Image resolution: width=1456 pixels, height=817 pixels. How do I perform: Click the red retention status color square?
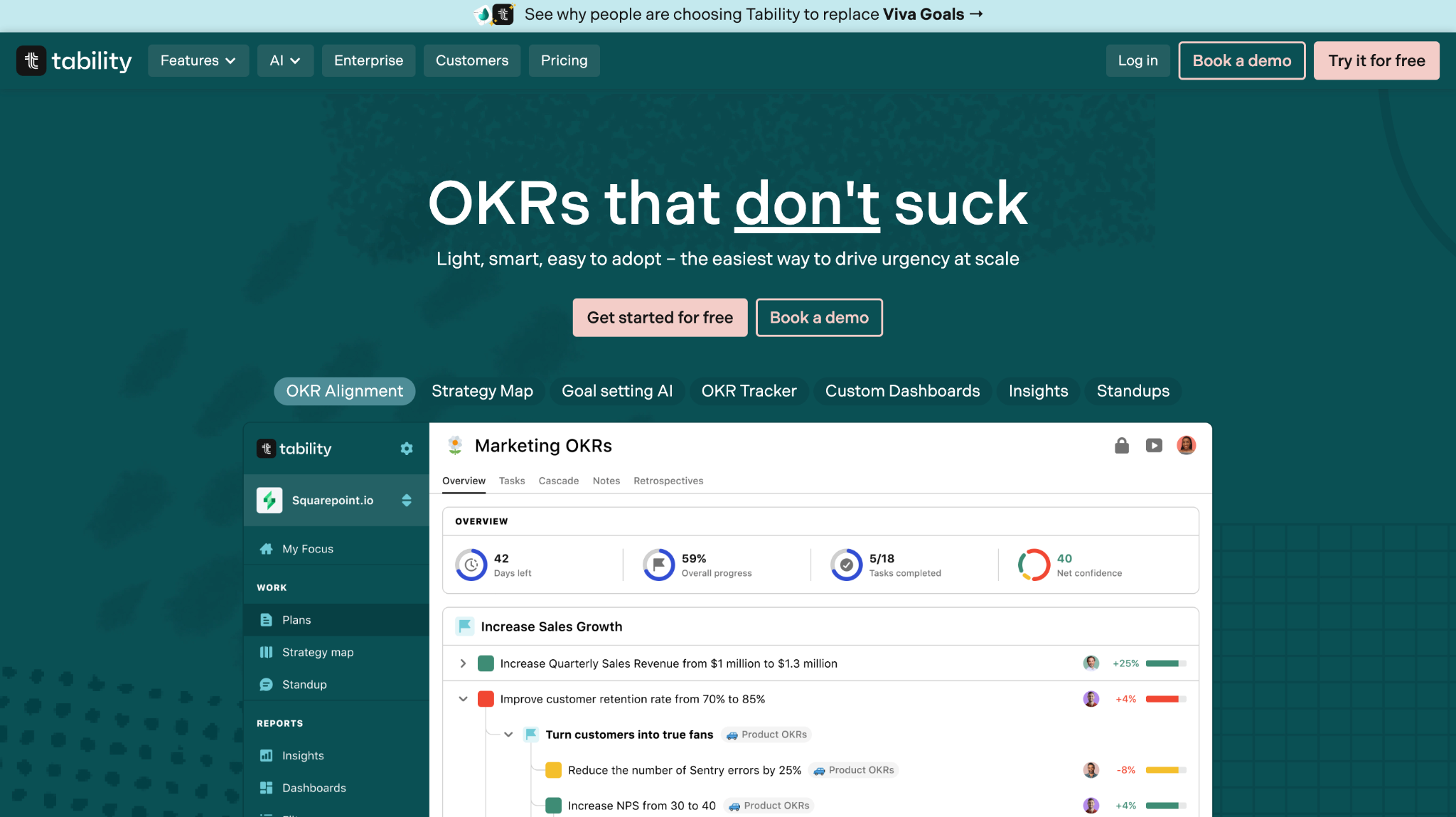(x=486, y=699)
